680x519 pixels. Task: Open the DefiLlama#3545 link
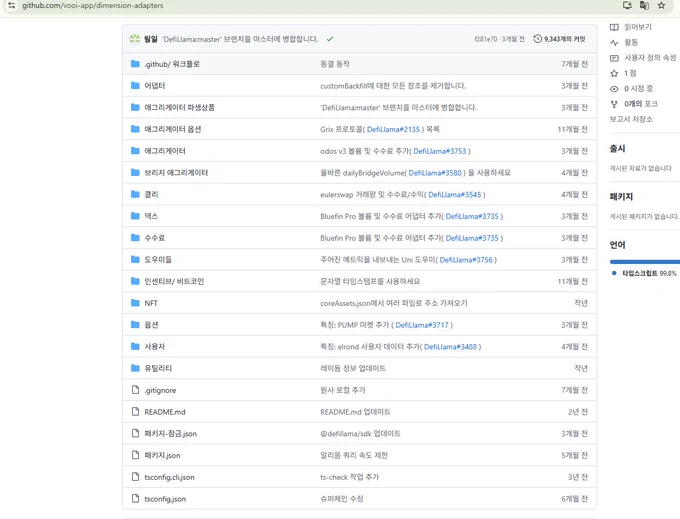(455, 194)
